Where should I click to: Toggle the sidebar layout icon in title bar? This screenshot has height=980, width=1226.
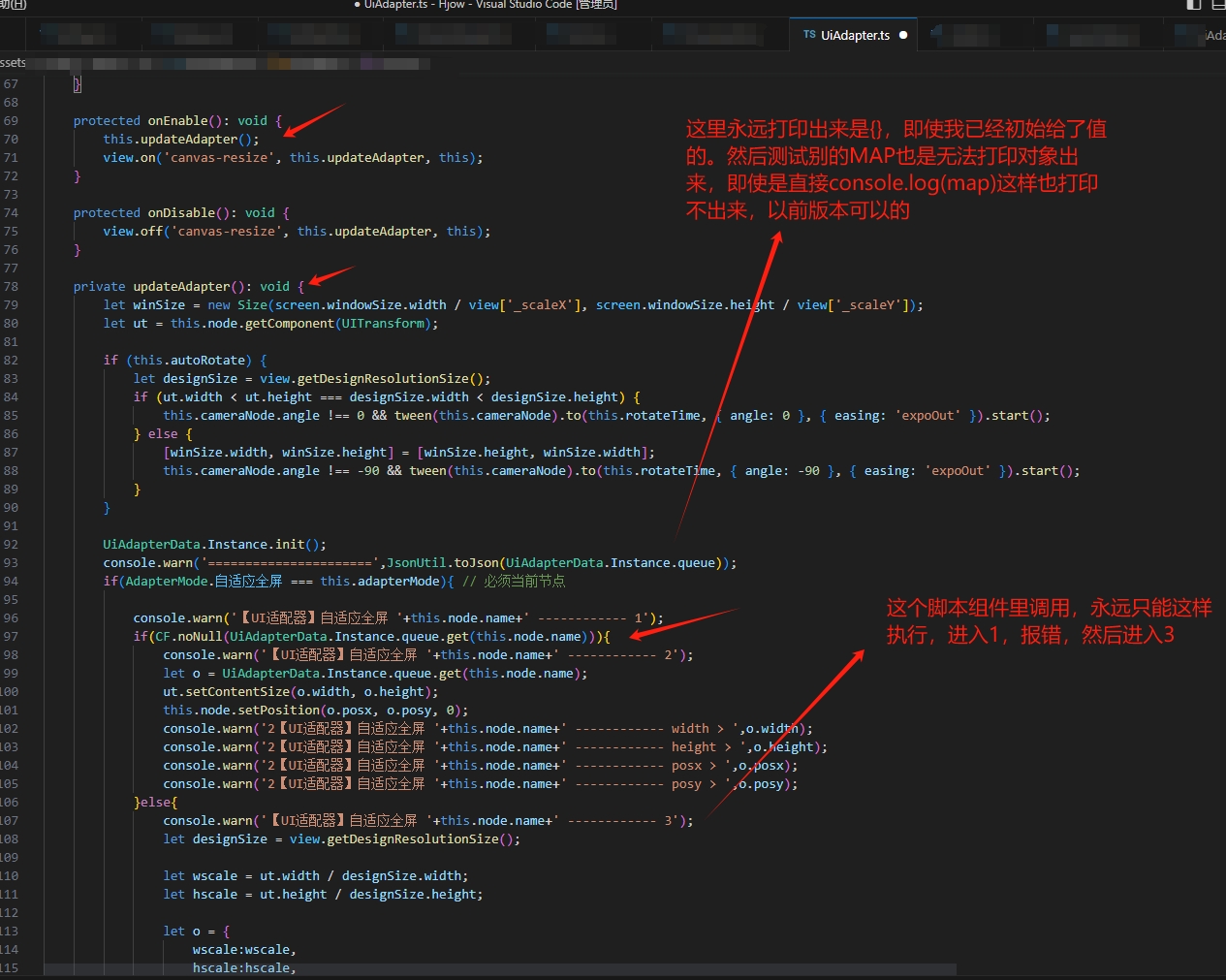1194,5
